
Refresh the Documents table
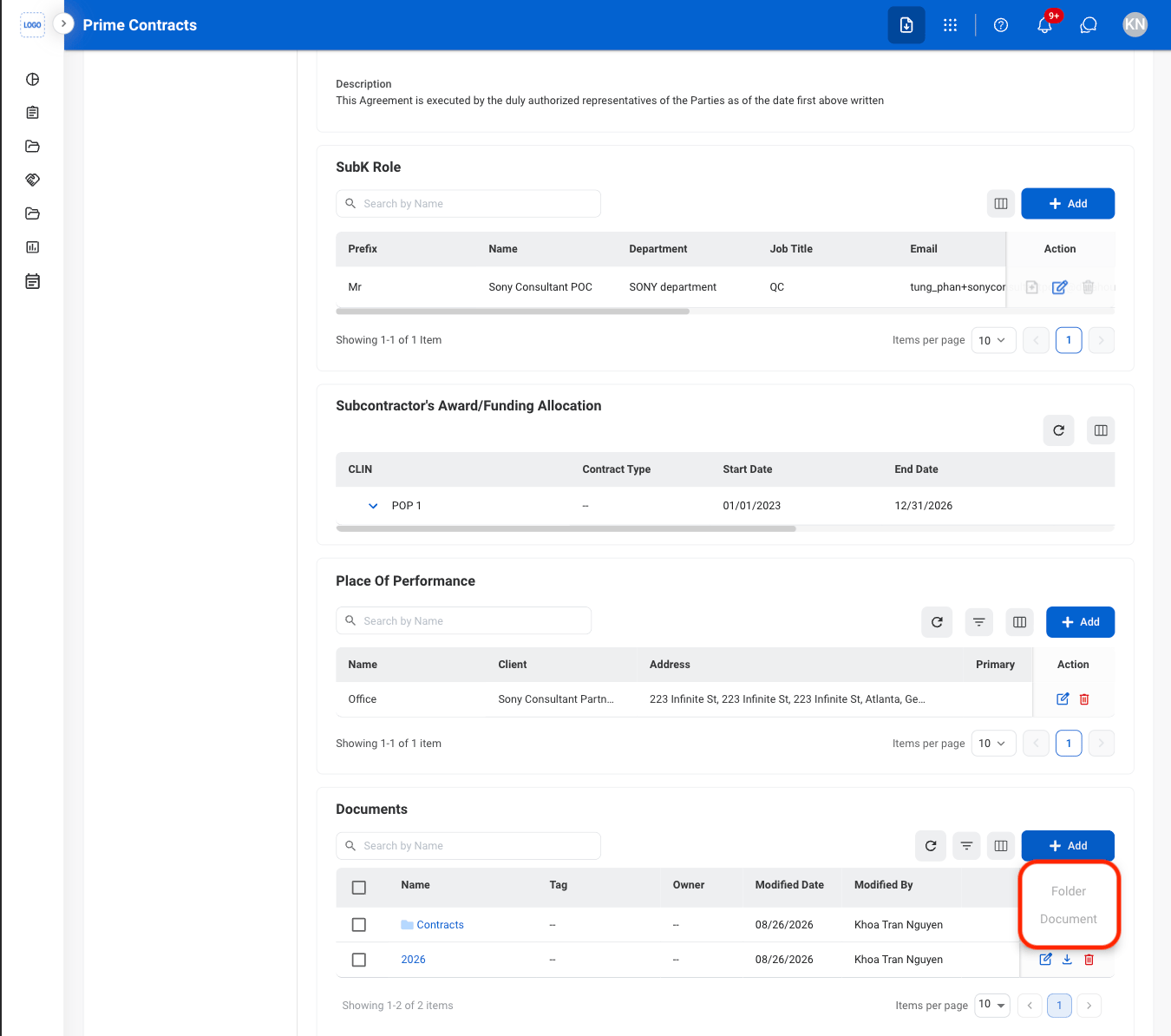pos(931,846)
